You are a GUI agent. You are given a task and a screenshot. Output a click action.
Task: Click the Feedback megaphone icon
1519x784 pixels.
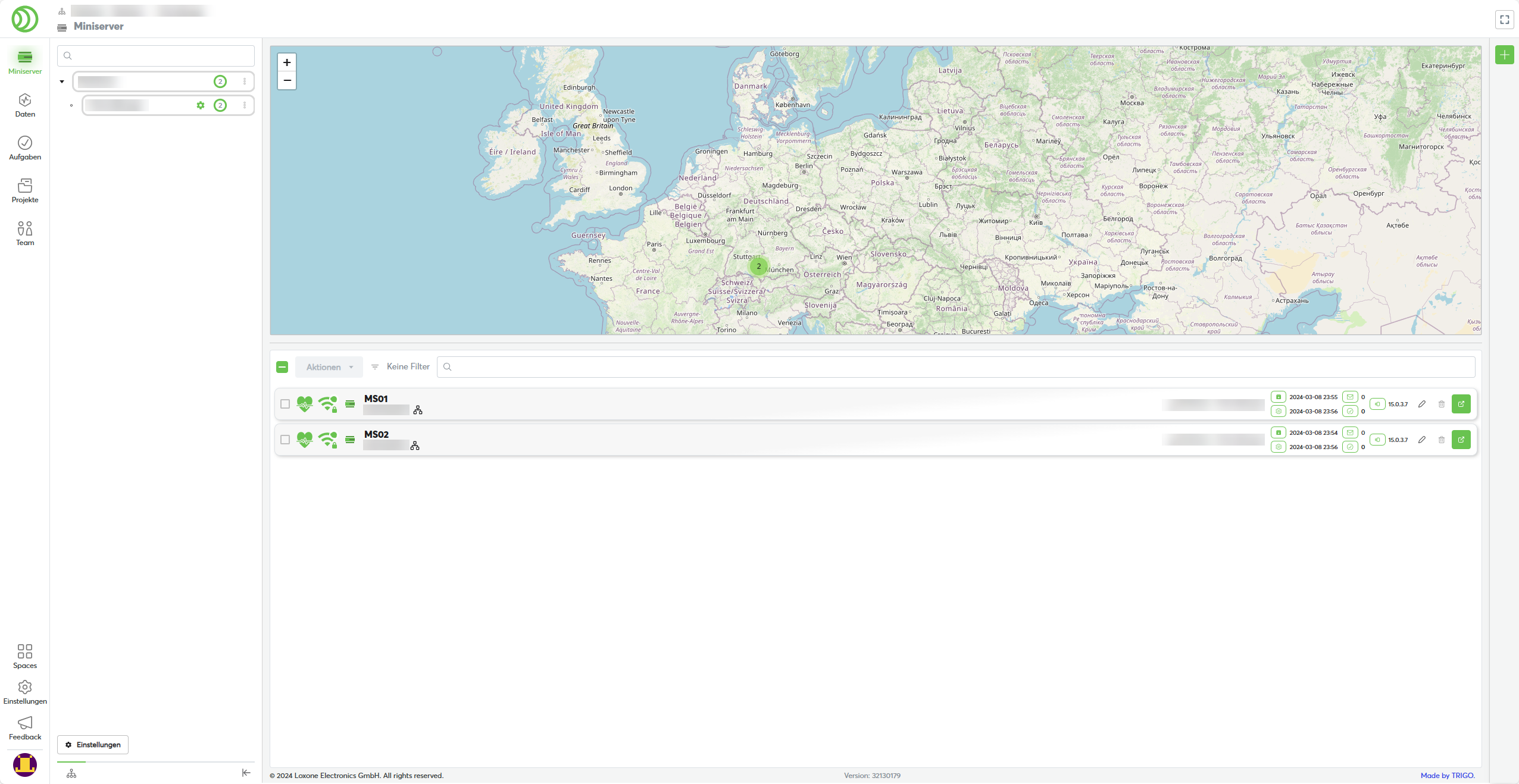tap(25, 727)
